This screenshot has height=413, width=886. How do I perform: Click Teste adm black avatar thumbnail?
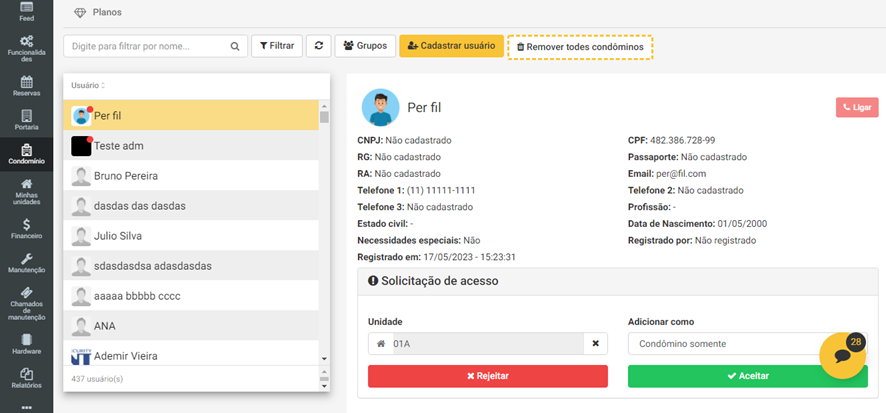(x=81, y=146)
